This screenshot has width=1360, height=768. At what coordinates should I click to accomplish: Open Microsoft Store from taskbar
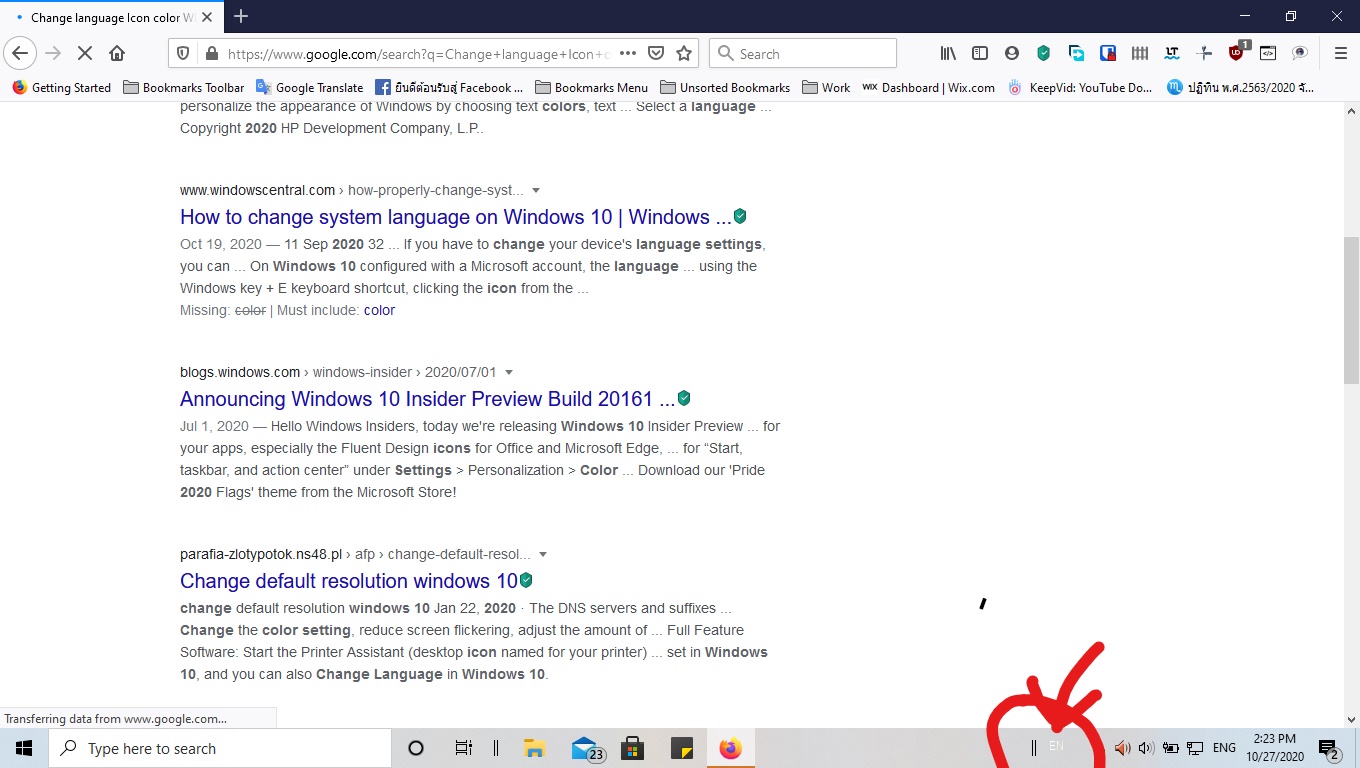click(x=631, y=748)
